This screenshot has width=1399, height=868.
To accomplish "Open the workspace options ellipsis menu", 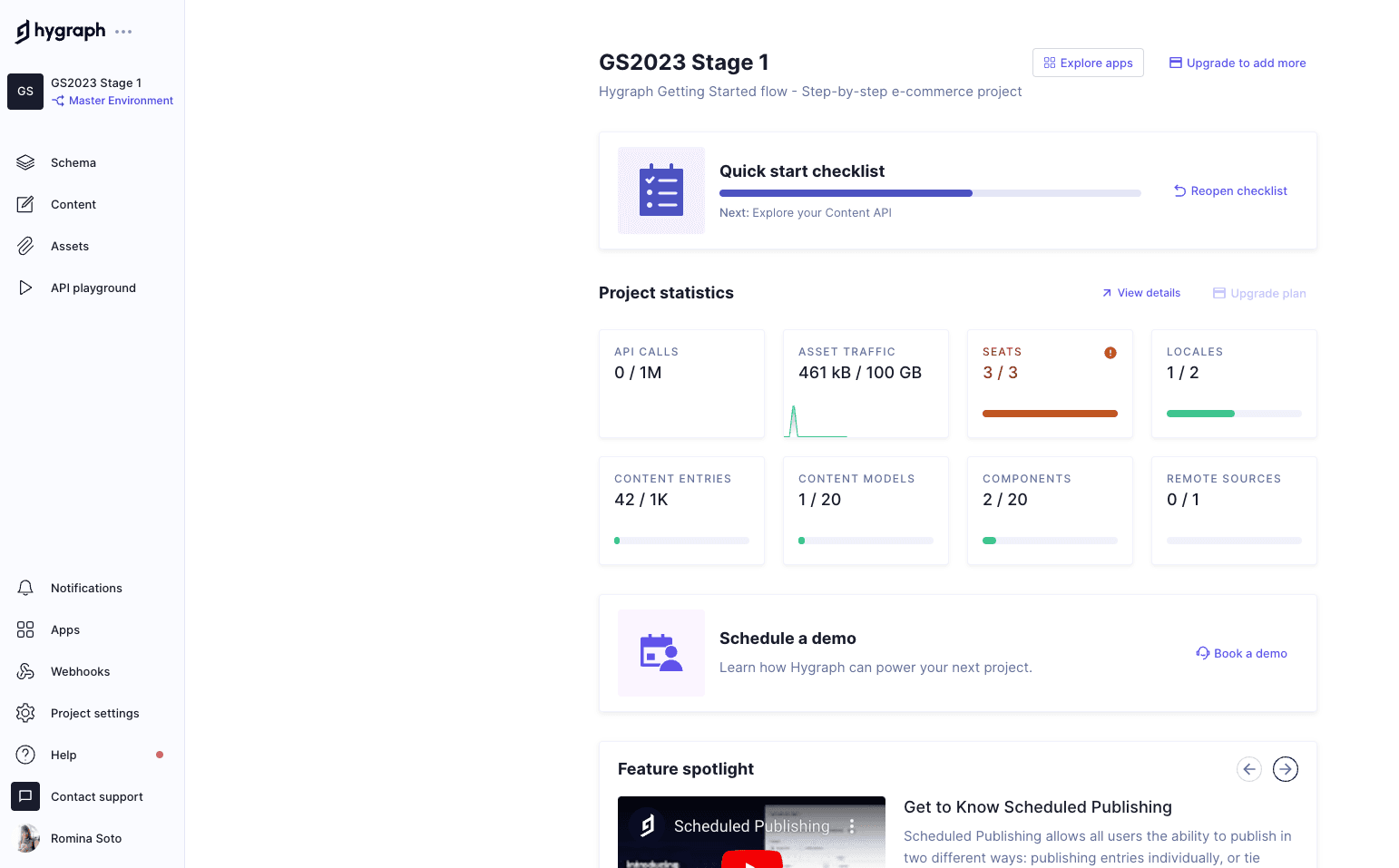I will [122, 30].
